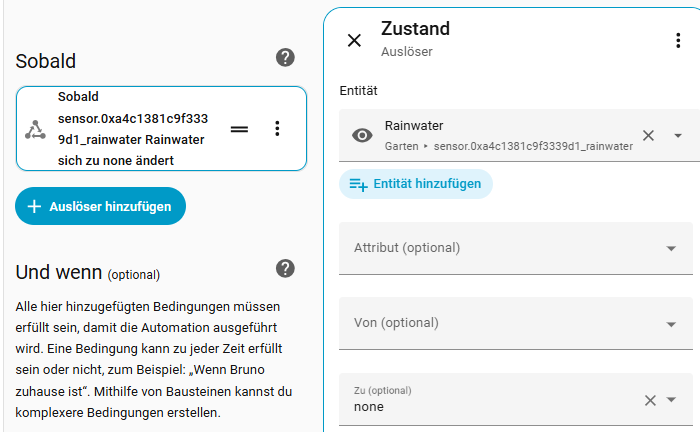Click the Zustand panel title

click(416, 29)
